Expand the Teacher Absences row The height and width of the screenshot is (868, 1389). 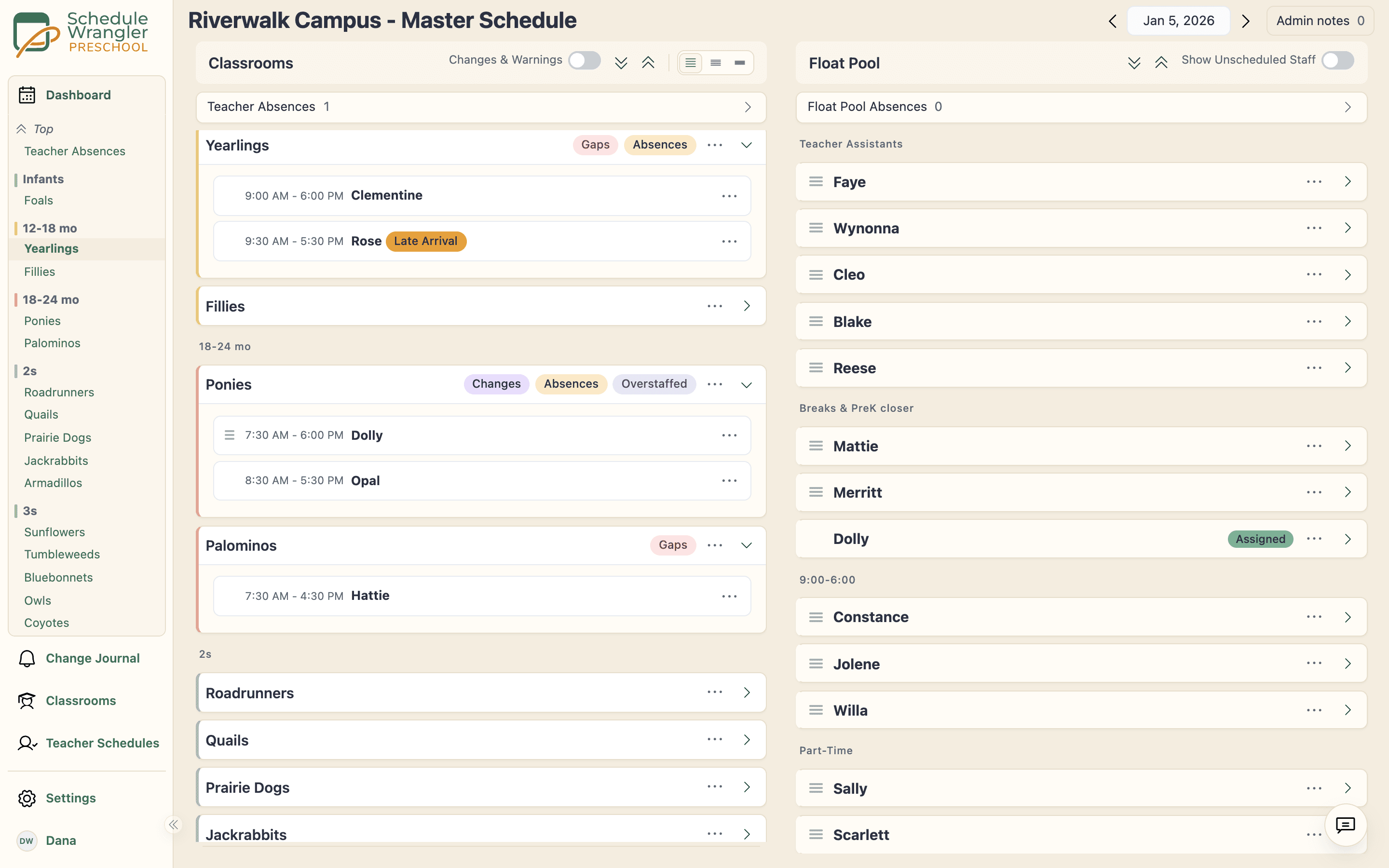pos(481,107)
